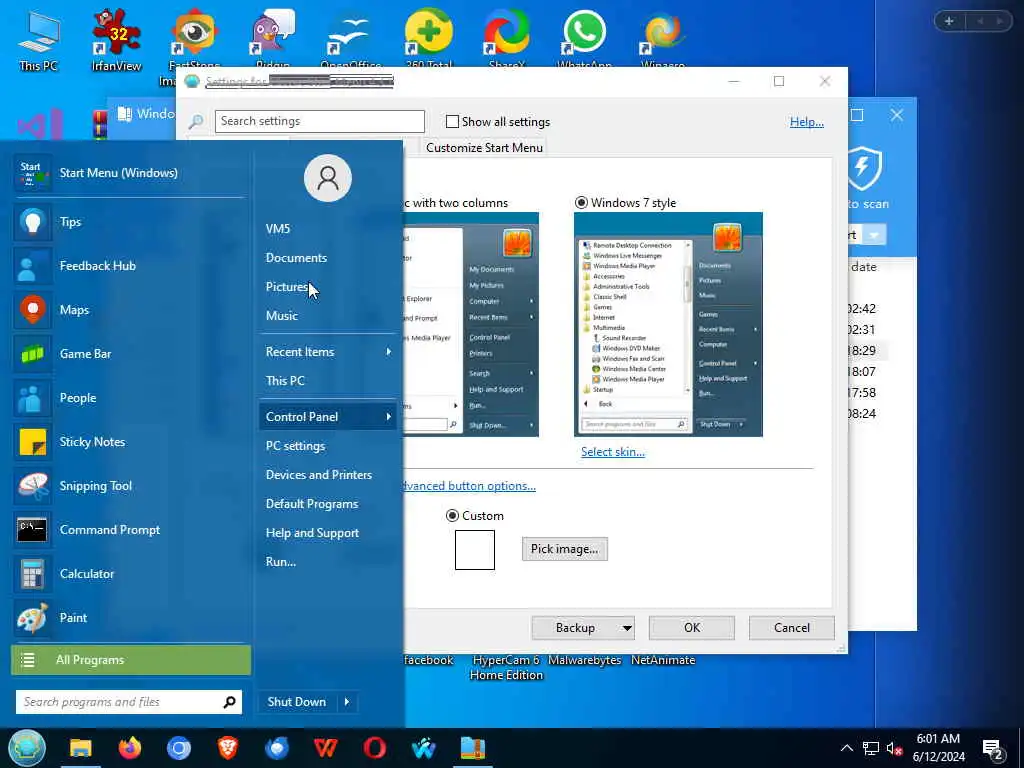
Task: Open Calculator app
Action: (x=131, y=574)
